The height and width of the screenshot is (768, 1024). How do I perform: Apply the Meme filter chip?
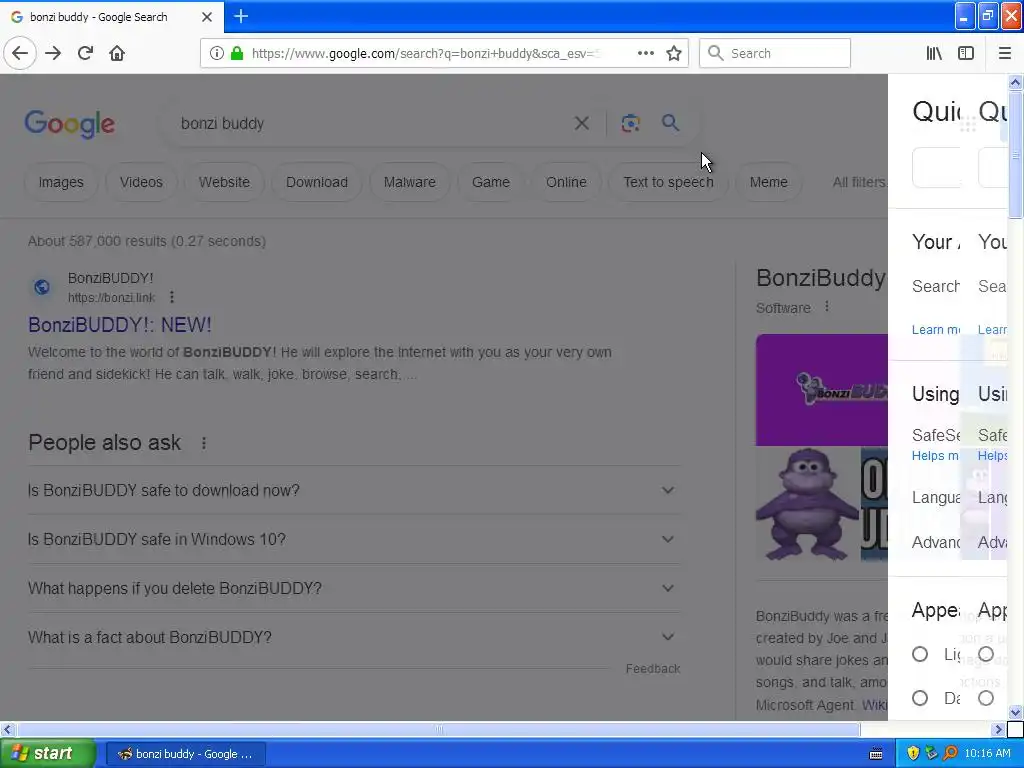click(769, 182)
